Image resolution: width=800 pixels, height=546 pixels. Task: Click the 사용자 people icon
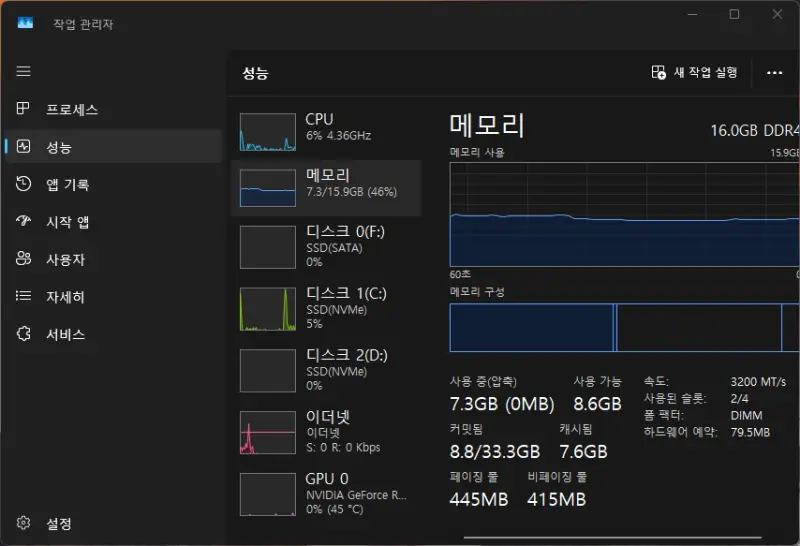tap(23, 258)
